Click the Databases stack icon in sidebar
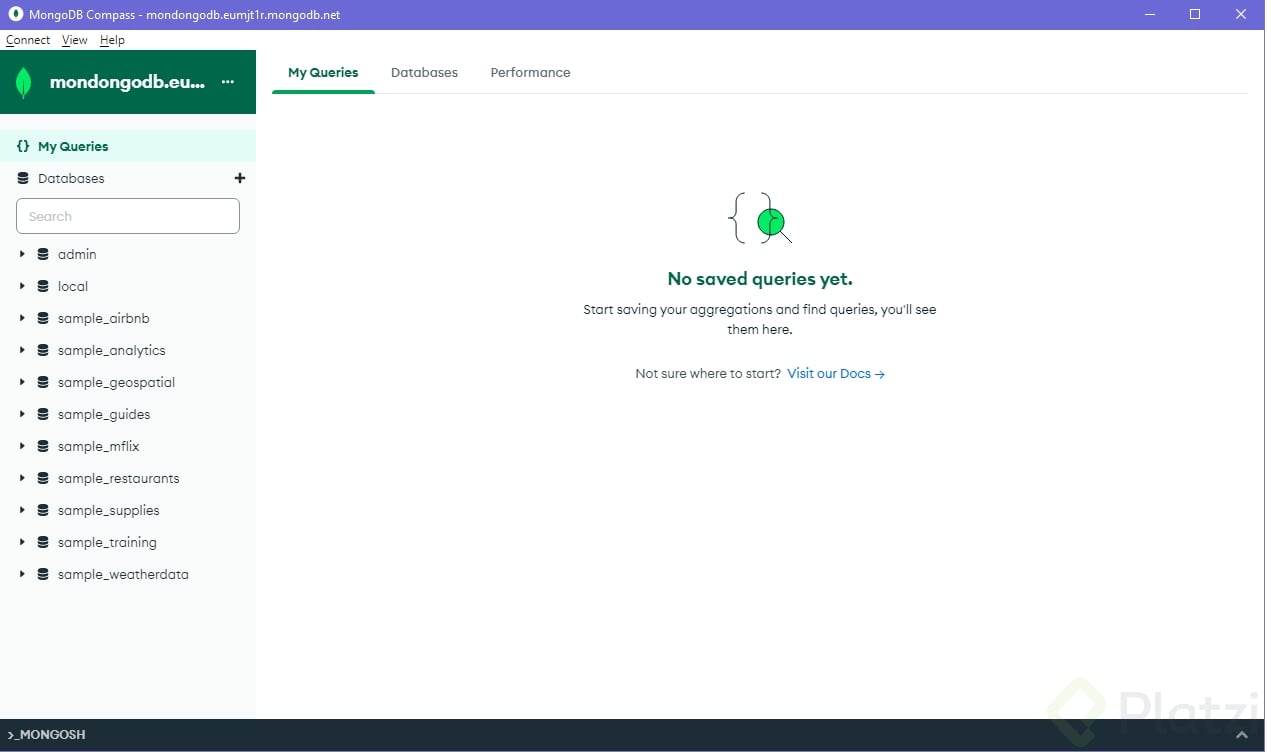This screenshot has height=755, width=1271. [x=23, y=178]
